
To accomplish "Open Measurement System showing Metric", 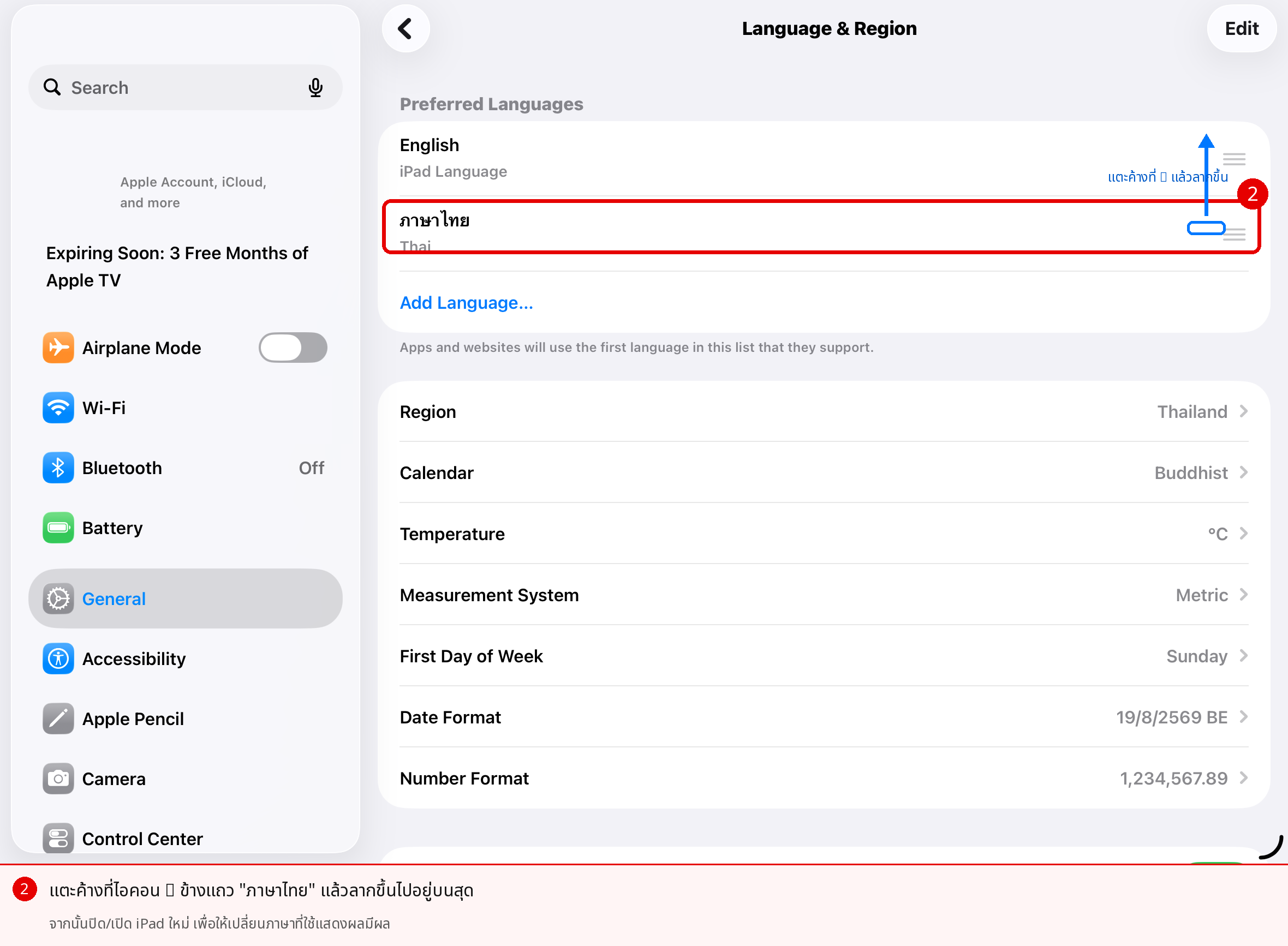I will 824,595.
